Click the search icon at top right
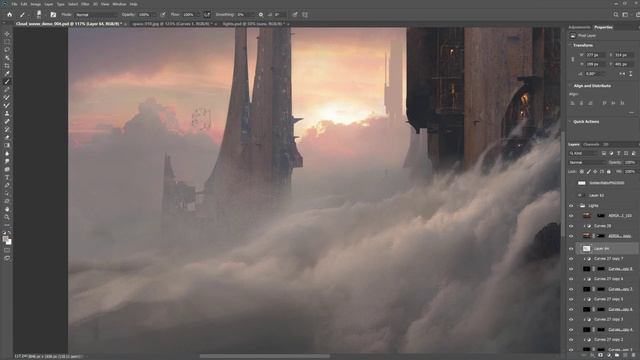This screenshot has width=640, height=360. click(616, 15)
